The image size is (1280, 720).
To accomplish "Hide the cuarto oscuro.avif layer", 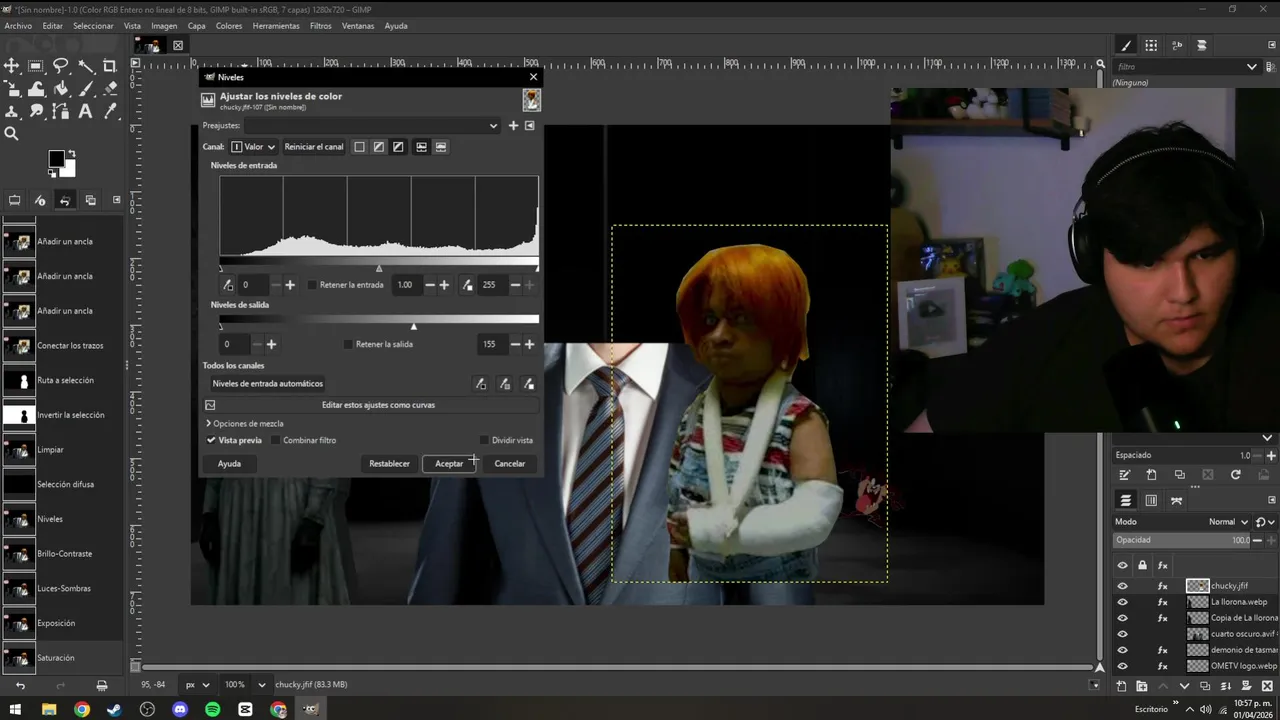I will [x=1122, y=634].
